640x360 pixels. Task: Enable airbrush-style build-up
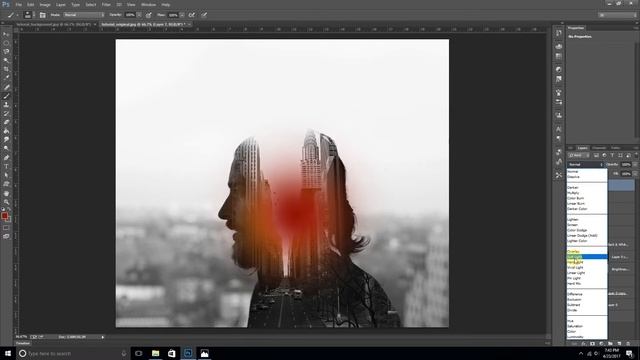point(192,15)
